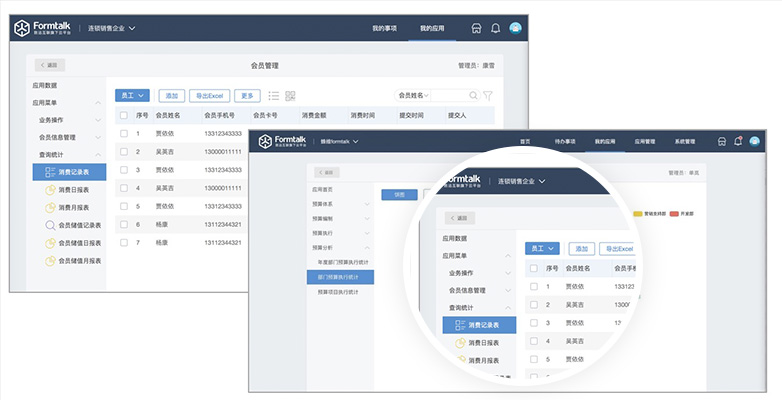Click the Formtalk logo in top-left window
This screenshot has width=782, height=400.
(44, 29)
